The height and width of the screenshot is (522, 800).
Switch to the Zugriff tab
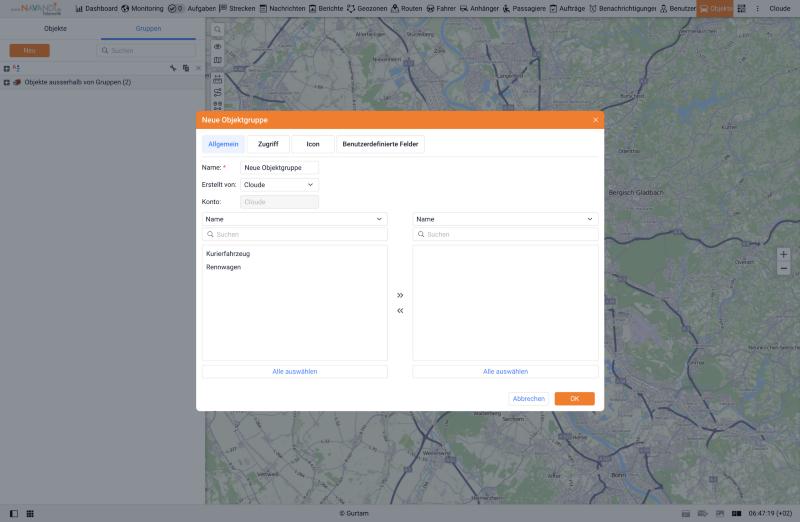[268, 144]
